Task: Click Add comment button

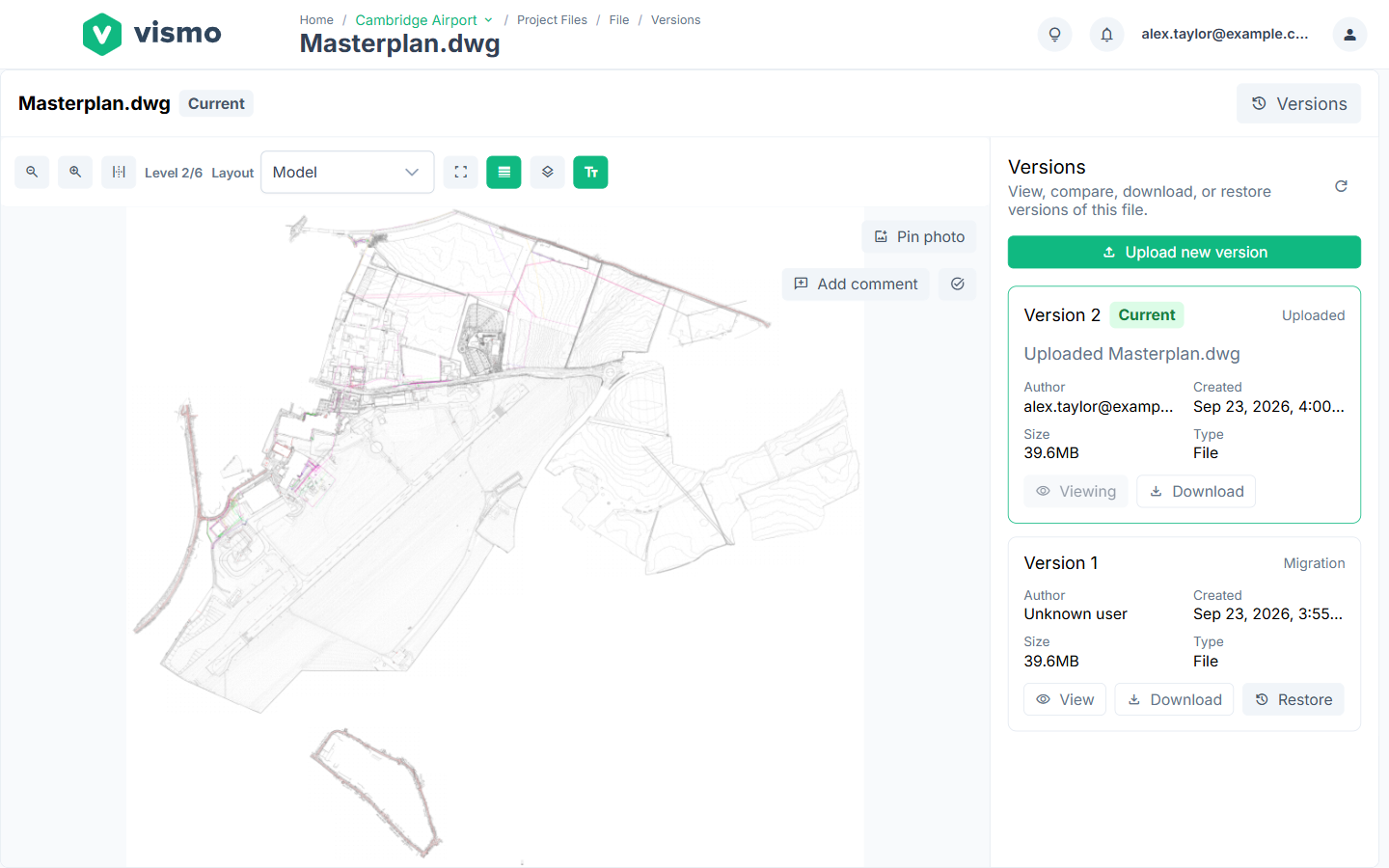Action: pyautogui.click(x=856, y=284)
